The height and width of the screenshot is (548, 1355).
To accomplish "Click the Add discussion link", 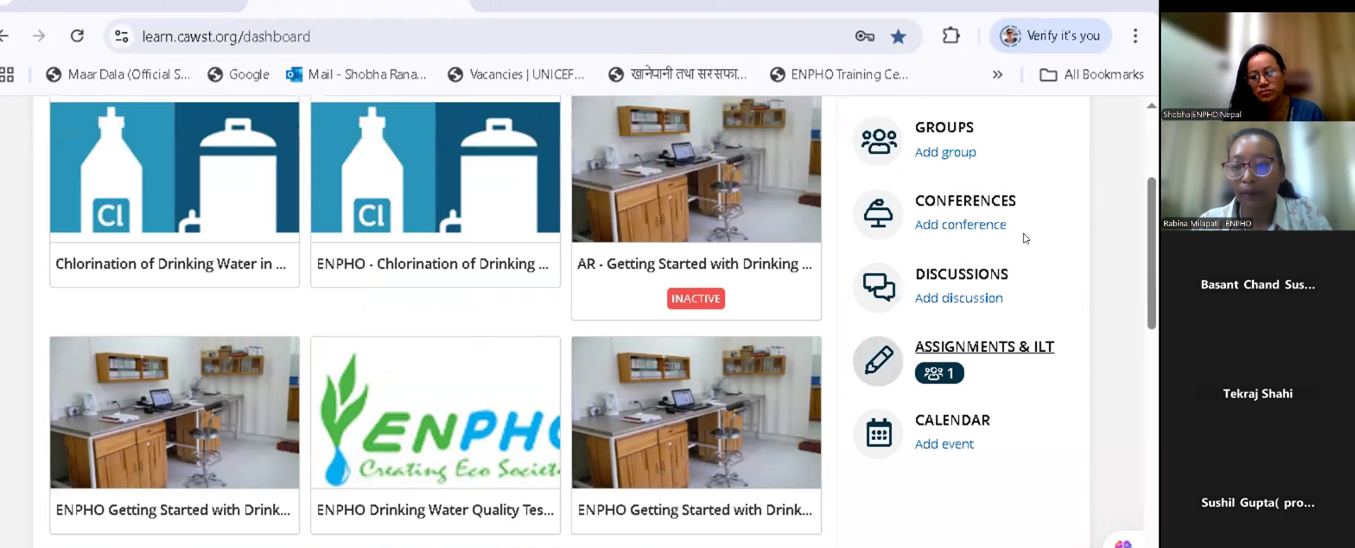I will [x=958, y=298].
